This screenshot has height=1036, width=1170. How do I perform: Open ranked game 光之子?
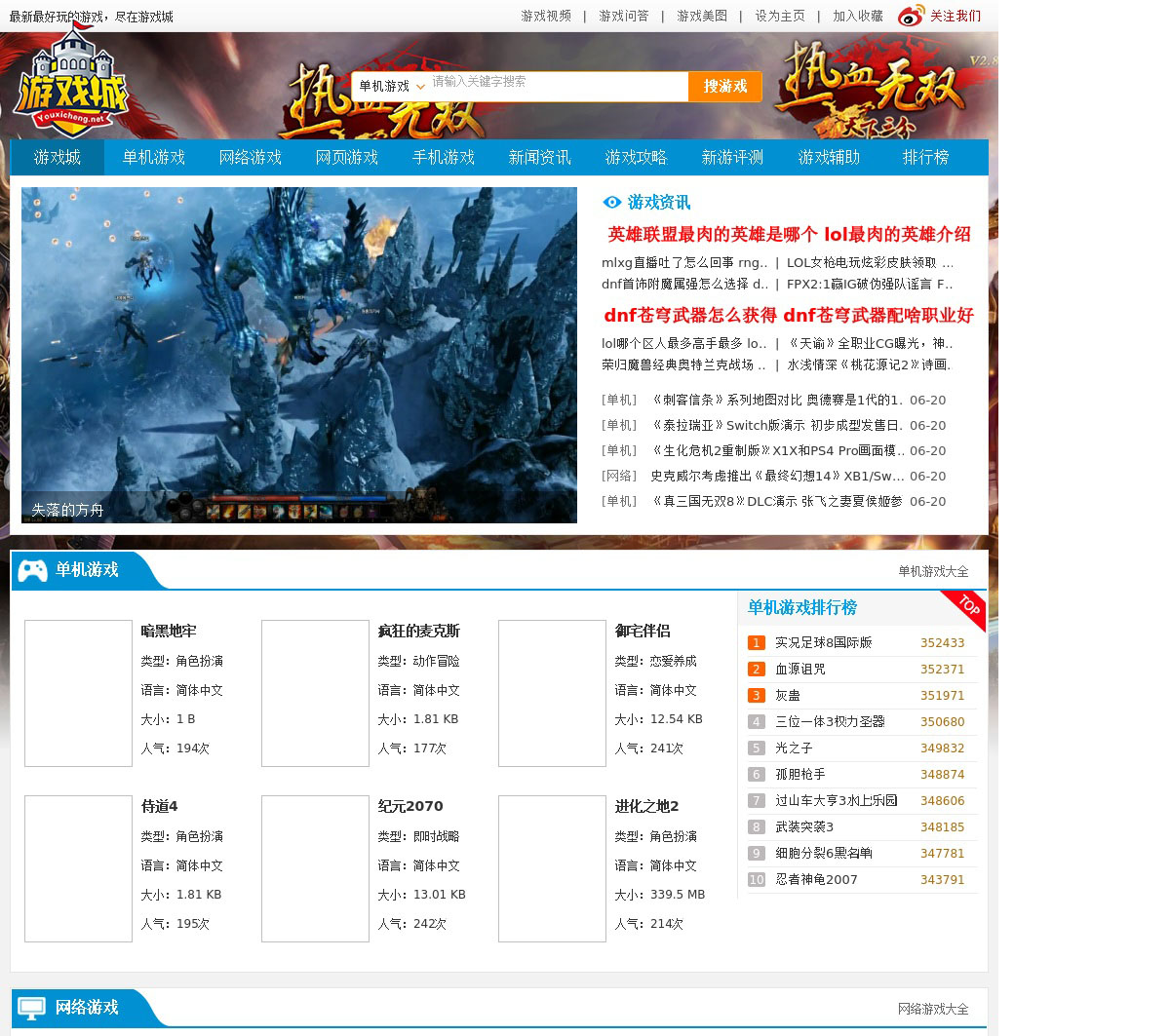794,748
